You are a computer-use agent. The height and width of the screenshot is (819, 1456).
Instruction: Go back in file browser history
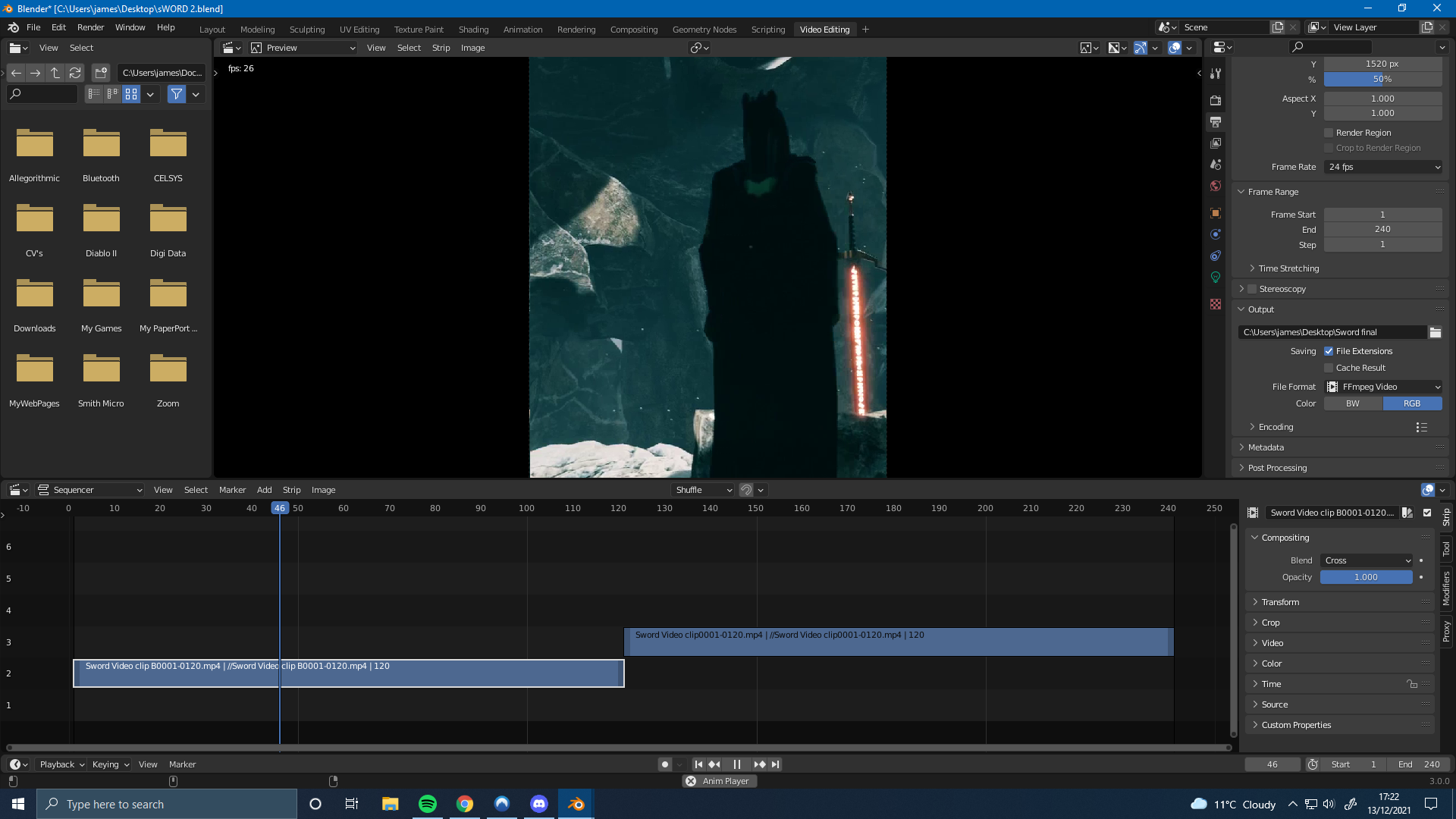click(x=16, y=73)
